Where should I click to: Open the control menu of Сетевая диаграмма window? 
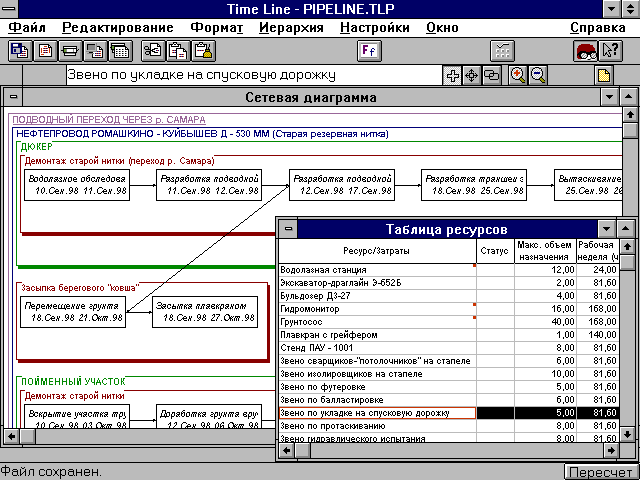(12, 98)
